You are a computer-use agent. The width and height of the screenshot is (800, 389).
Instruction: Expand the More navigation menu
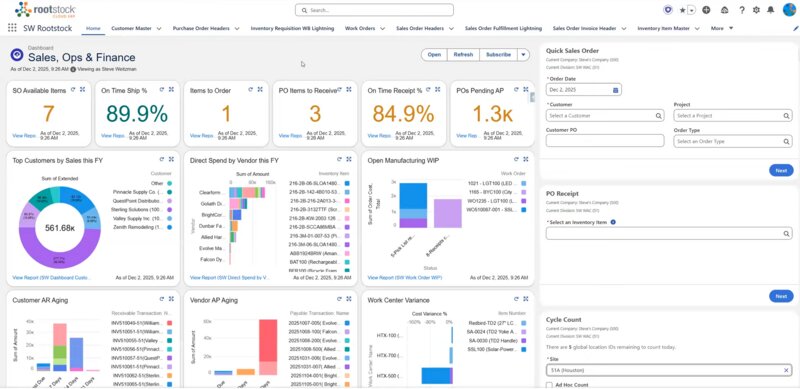722,29
